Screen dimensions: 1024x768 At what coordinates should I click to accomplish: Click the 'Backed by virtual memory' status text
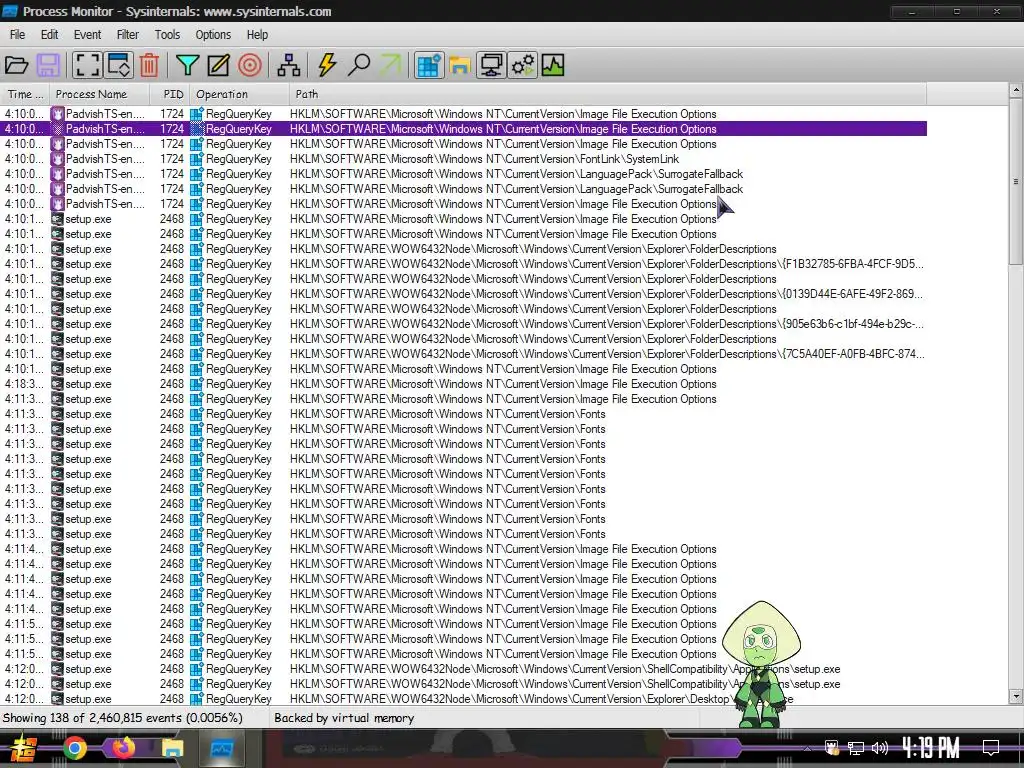tap(344, 718)
